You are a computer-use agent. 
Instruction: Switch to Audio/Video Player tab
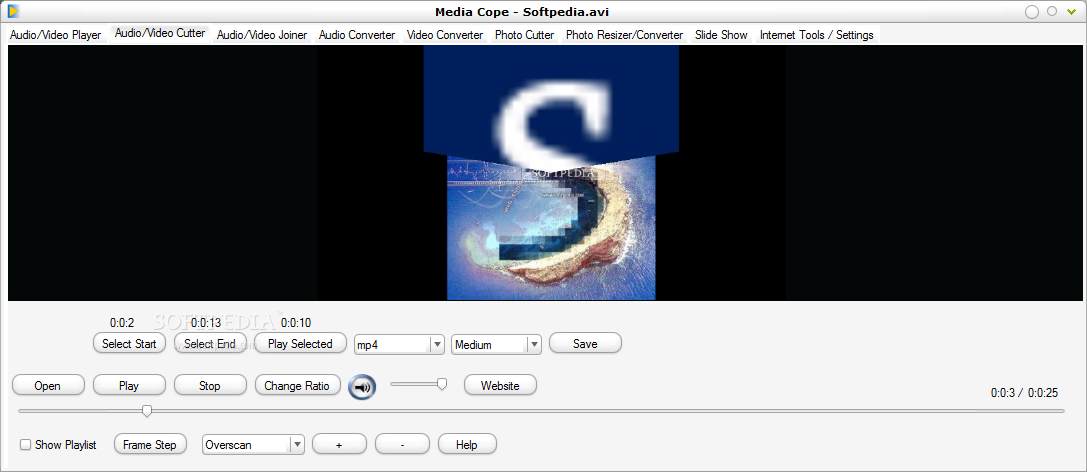[x=55, y=35]
